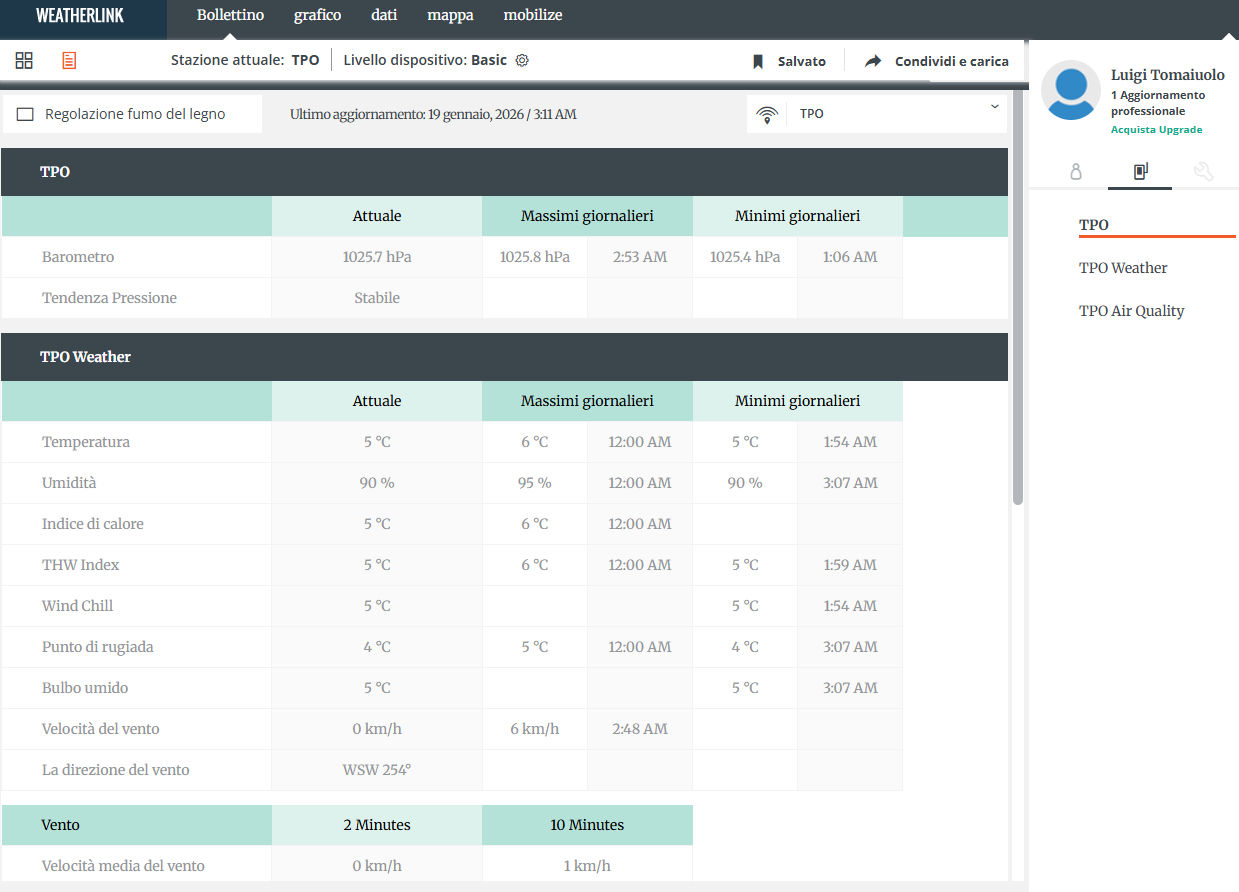Viewport: 1239px width, 892px height.
Task: Click the Acquista Upgrade link
Action: tap(1156, 130)
